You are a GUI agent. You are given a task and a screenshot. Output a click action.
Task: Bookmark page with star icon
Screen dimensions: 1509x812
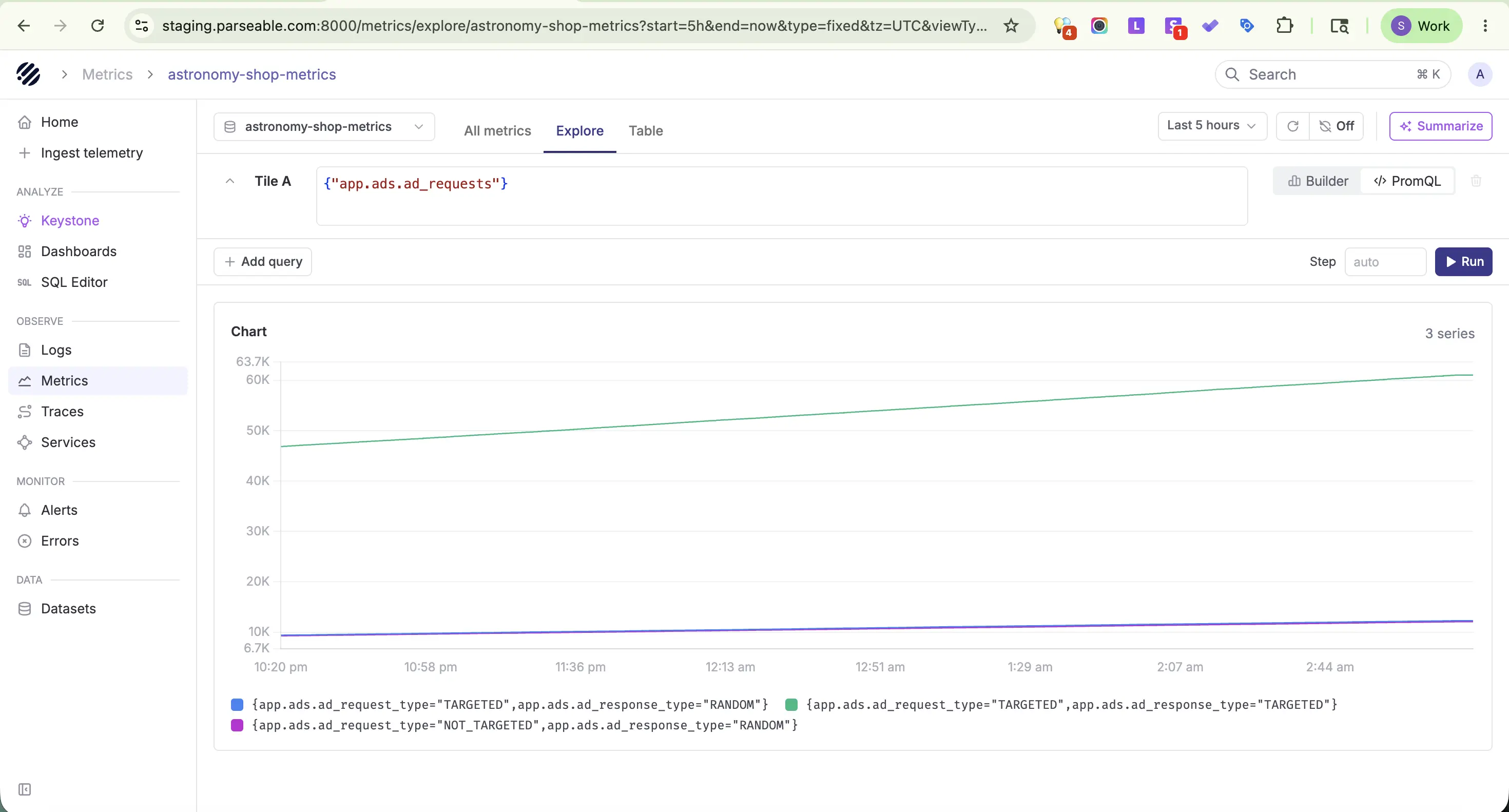1011,26
